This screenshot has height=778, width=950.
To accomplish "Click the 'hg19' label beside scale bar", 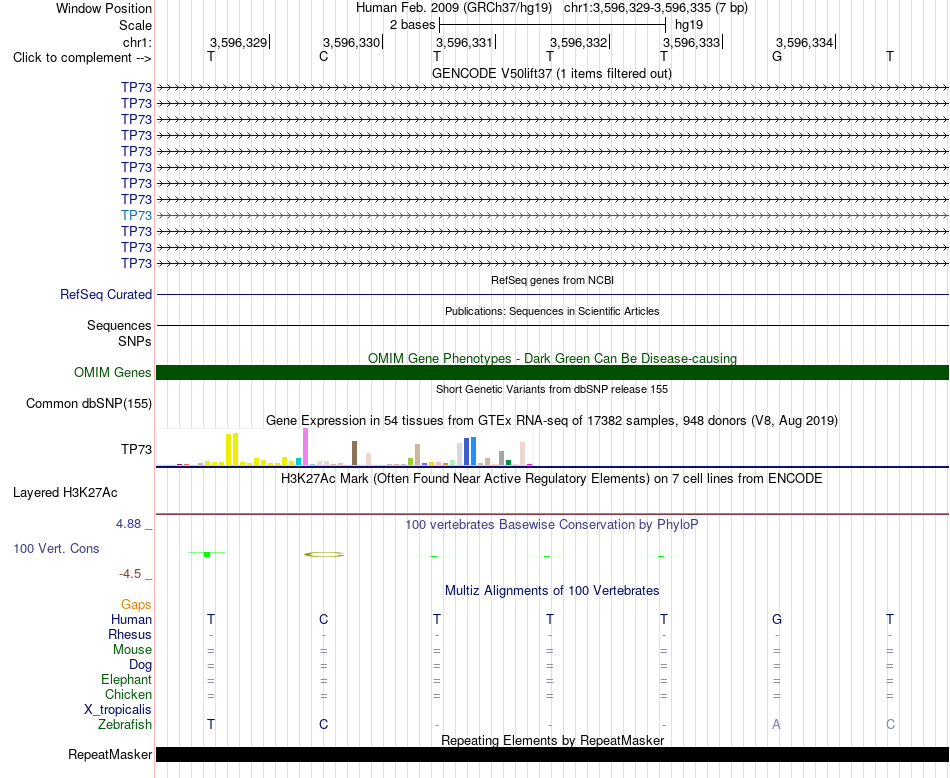I will [689, 25].
